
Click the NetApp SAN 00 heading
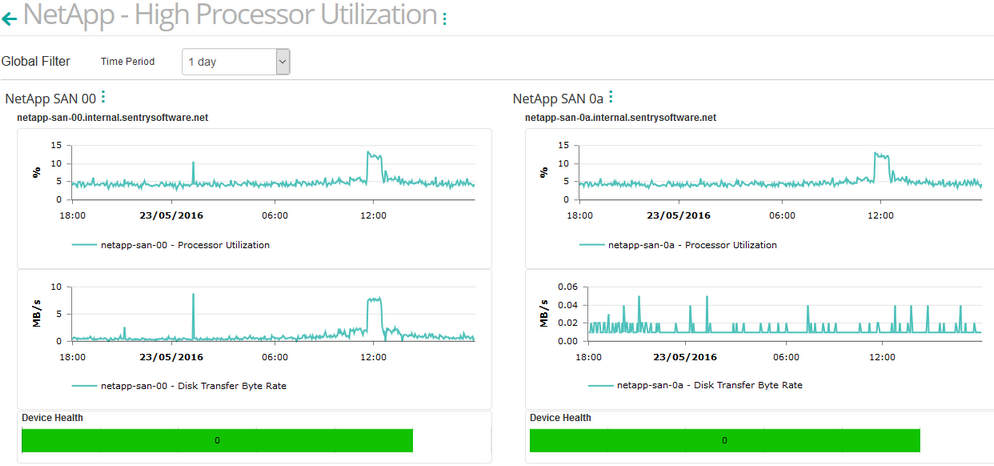pyautogui.click(x=50, y=98)
